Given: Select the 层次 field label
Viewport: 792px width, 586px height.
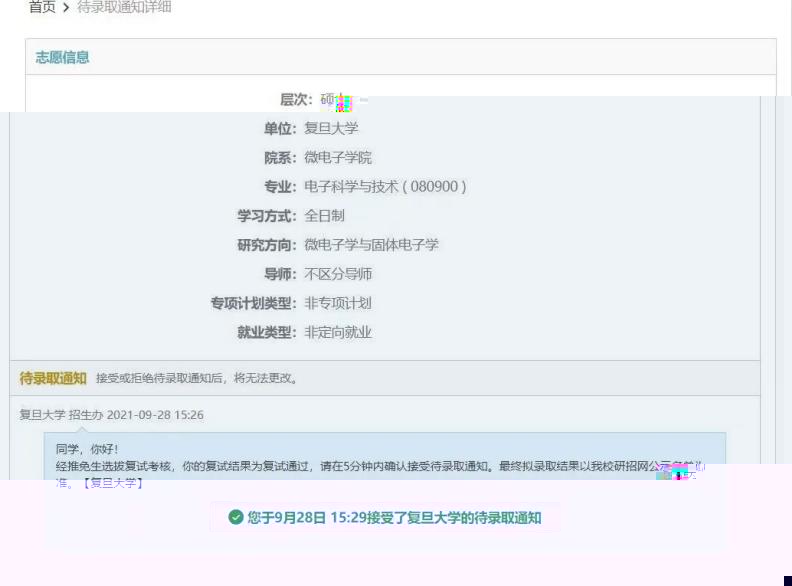Looking at the screenshot, I should coord(296,100).
